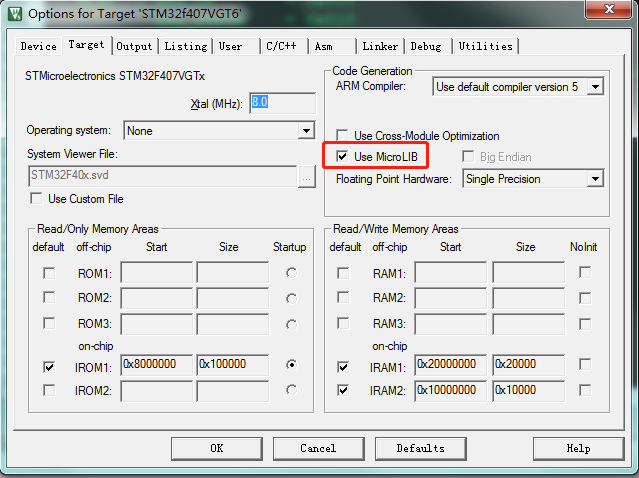This screenshot has width=639, height=478.
Task: Select the Target tab
Action: coord(86,45)
